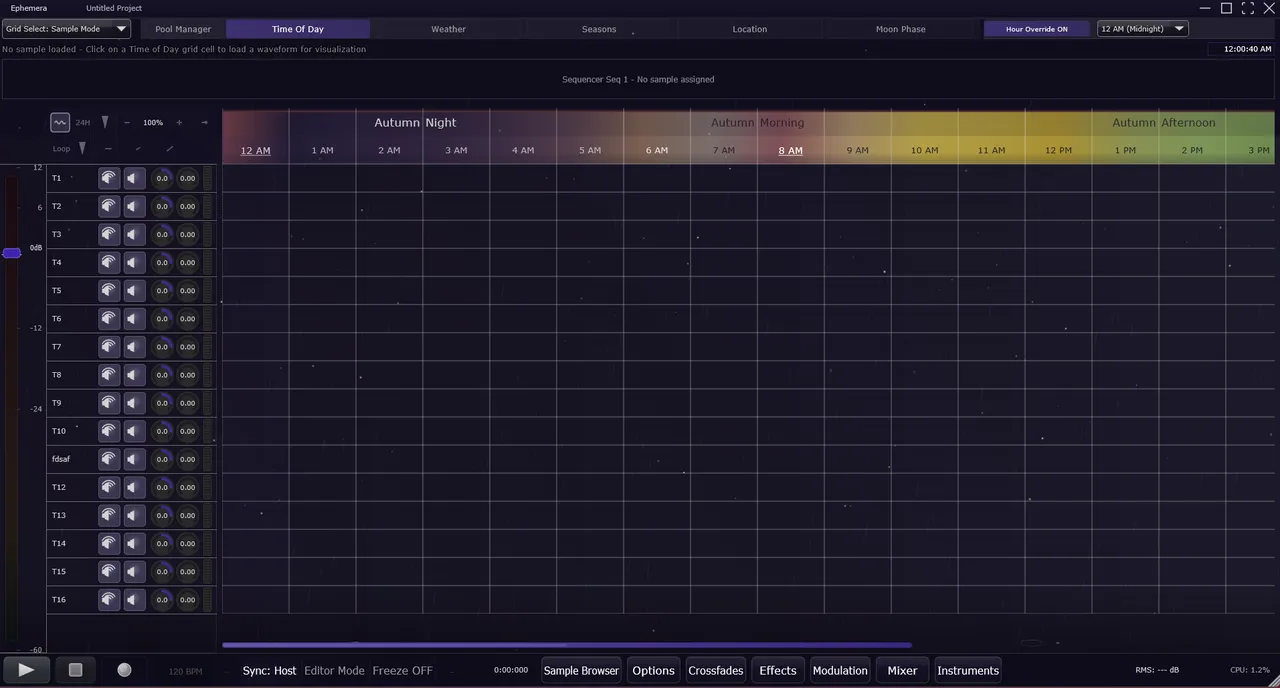
Task: Toggle Freeze OFF in the status bar
Action: (402, 670)
